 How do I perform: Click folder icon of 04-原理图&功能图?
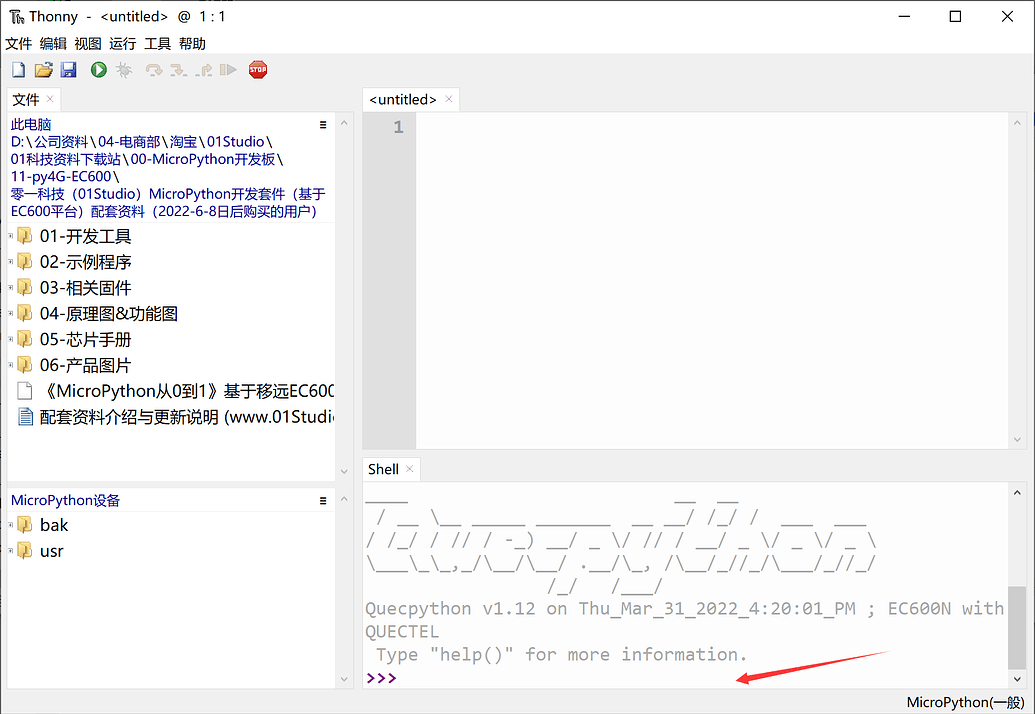click(x=24, y=313)
